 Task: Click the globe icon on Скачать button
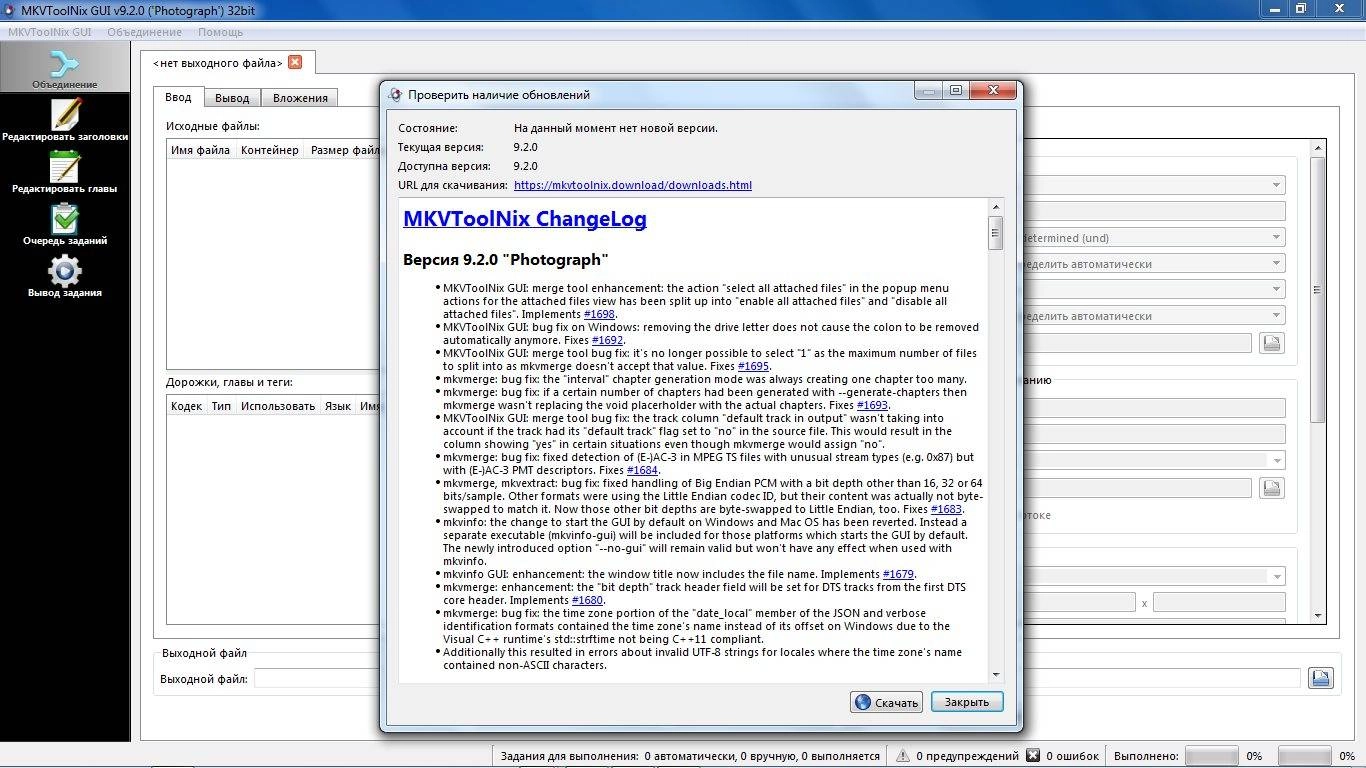point(863,702)
